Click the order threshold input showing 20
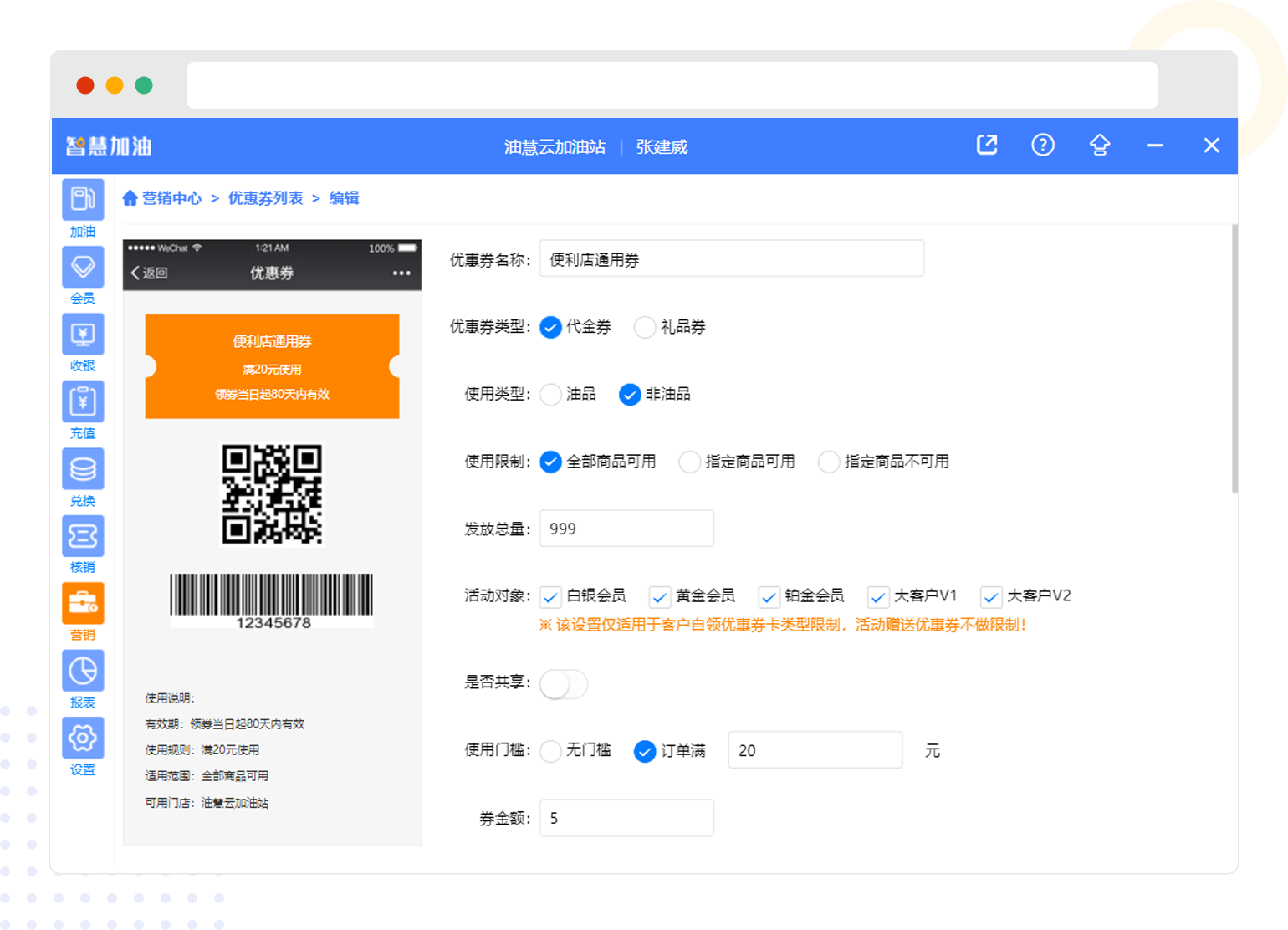The width and height of the screenshot is (1288, 930). click(815, 749)
